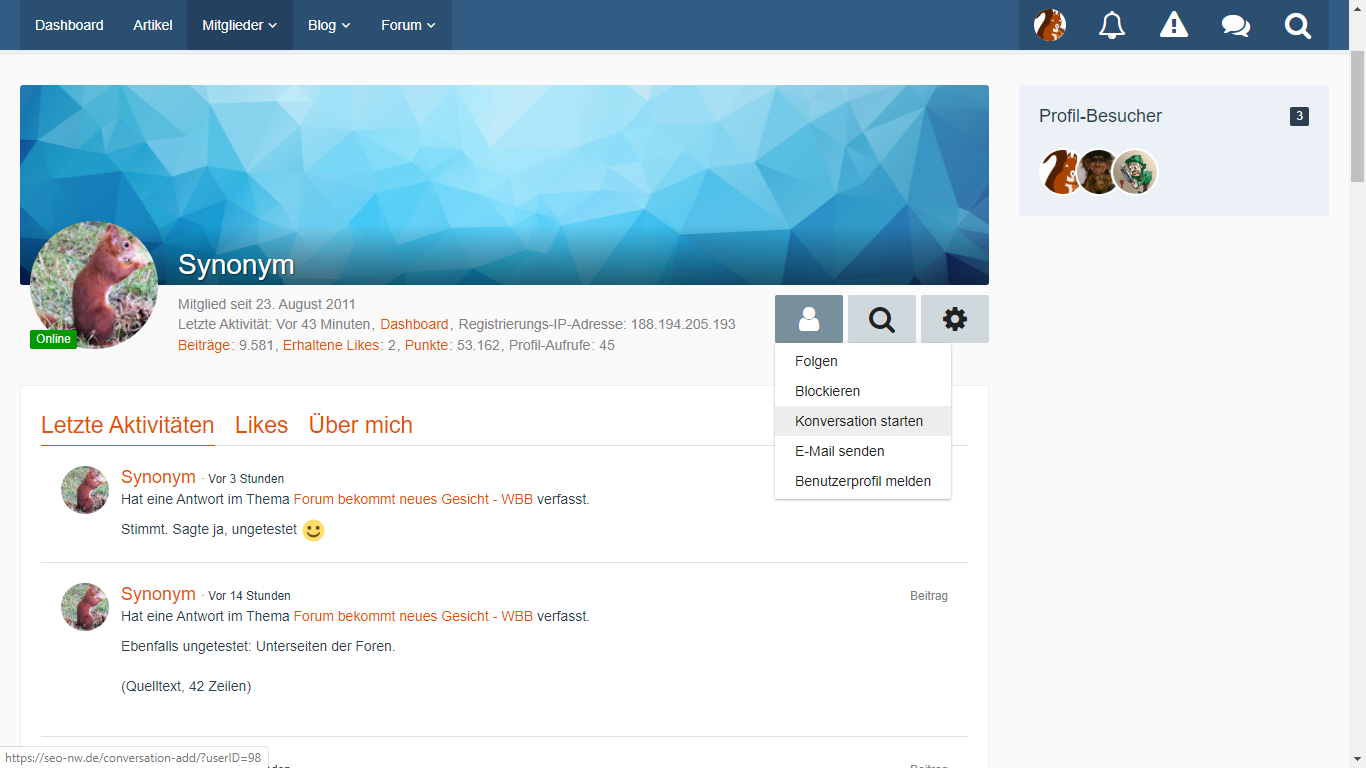This screenshot has width=1366, height=768.
Task: Select Folgen from the user menu
Action: (x=816, y=361)
